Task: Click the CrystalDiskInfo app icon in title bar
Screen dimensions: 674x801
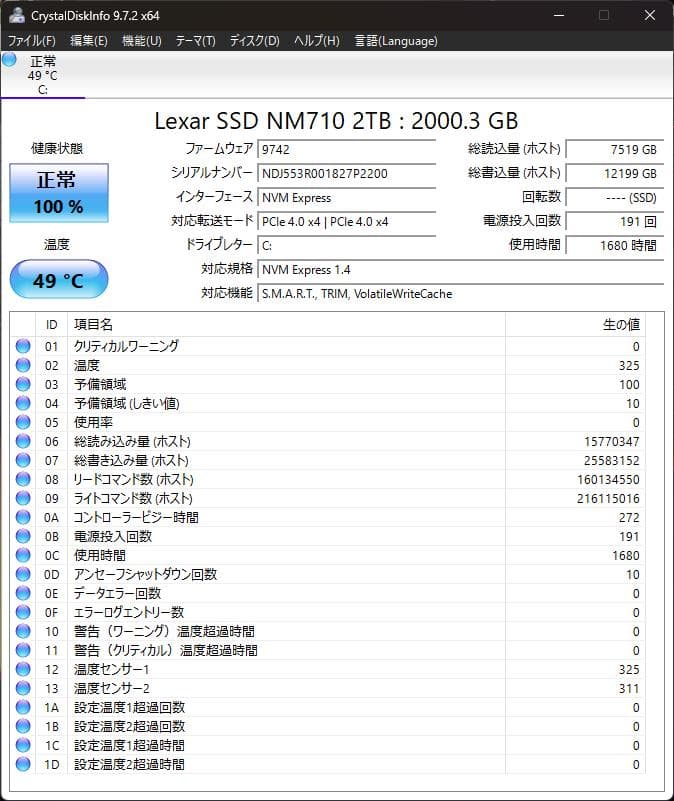Action: pos(17,15)
